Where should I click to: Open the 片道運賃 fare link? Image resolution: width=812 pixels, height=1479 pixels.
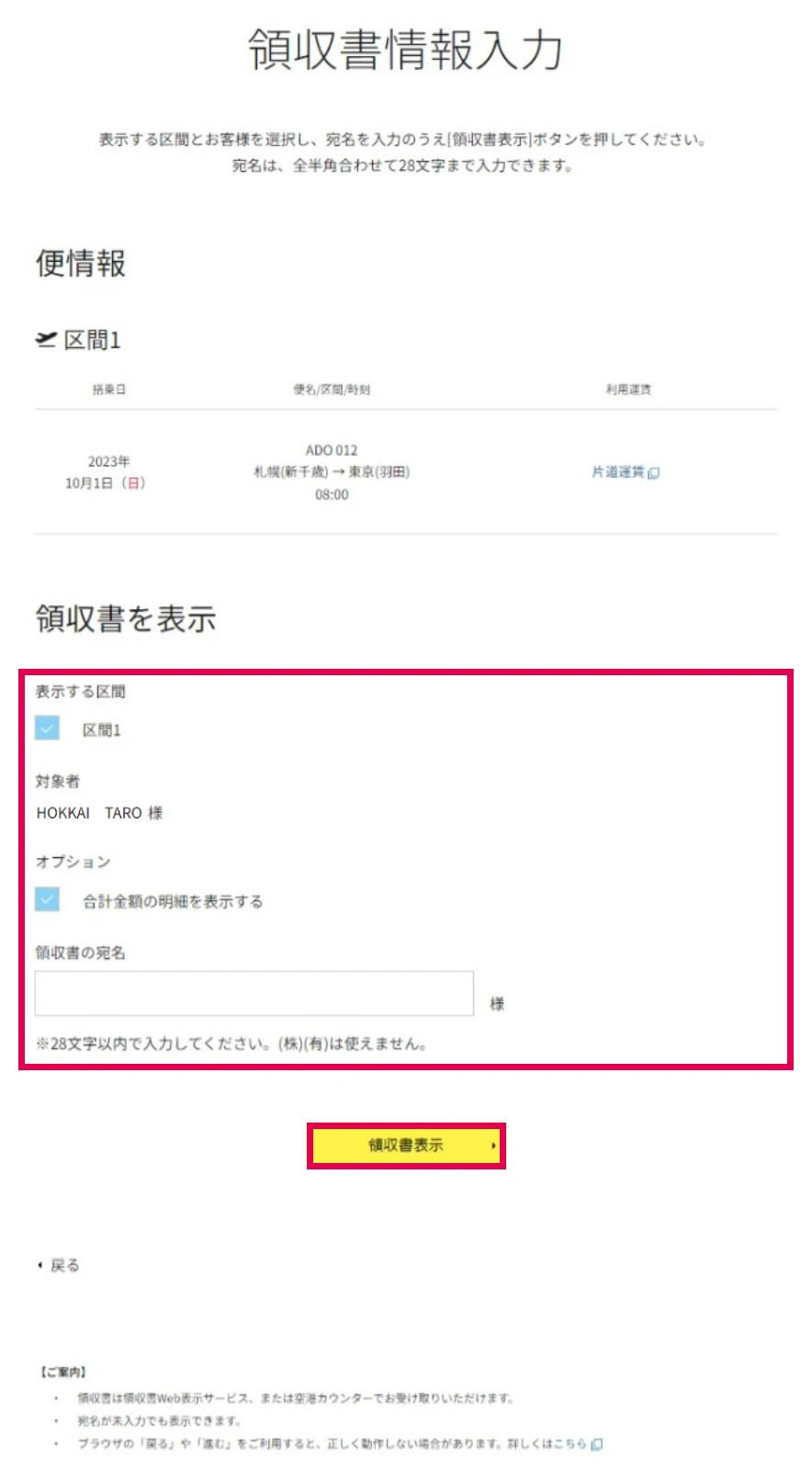pyautogui.click(x=618, y=472)
